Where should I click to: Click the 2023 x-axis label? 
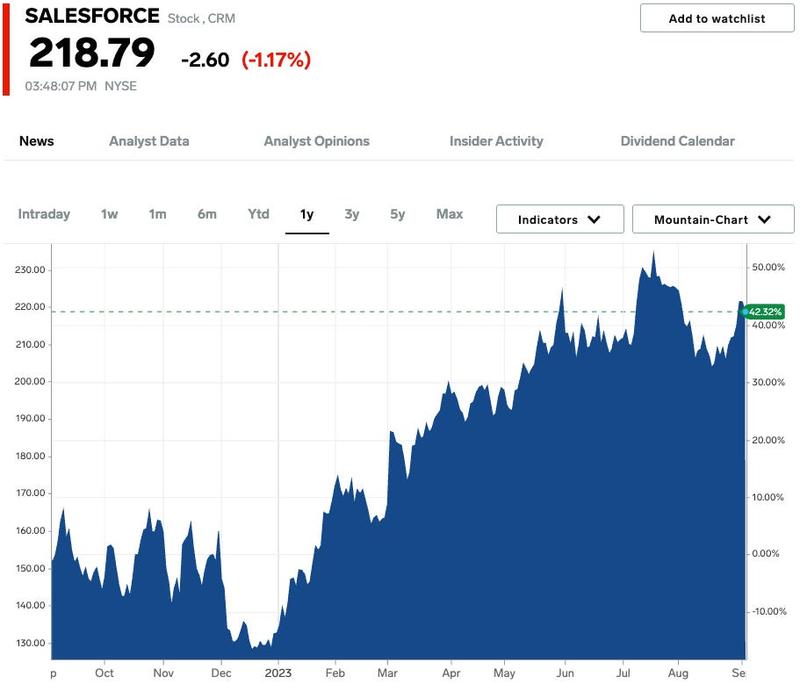coord(278,673)
